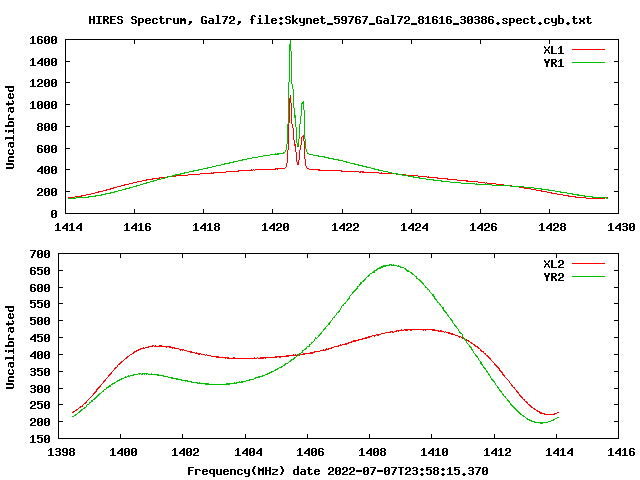640x480 pixels.
Task: Click the YR2 legend label
Action: point(553,277)
